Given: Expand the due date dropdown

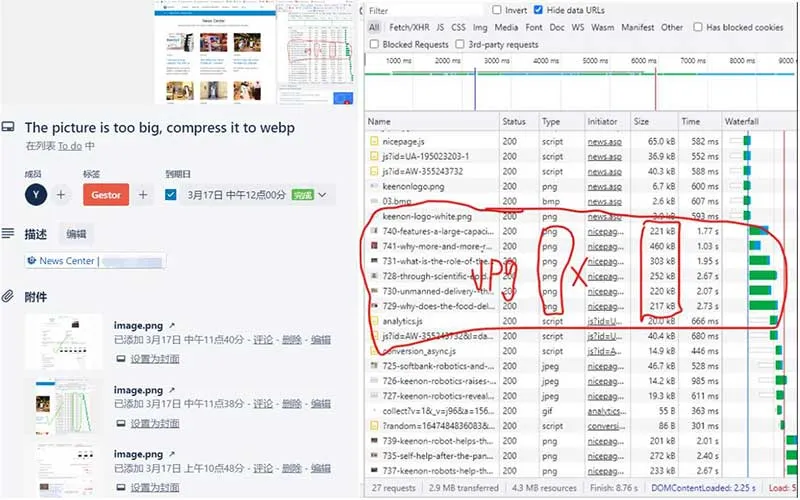Looking at the screenshot, I should (323, 195).
